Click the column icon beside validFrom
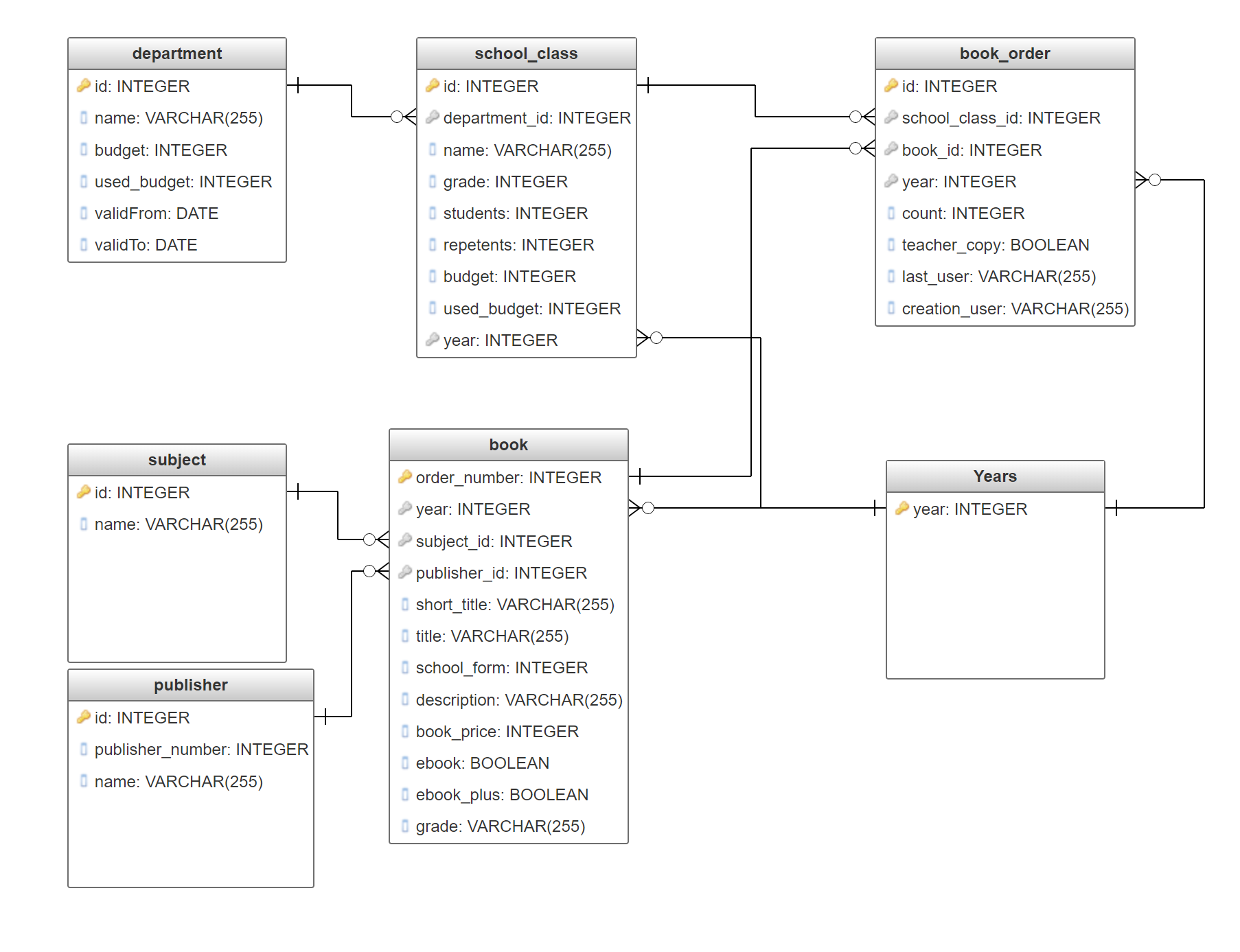Screen dimensions: 1240x952 pos(84,213)
